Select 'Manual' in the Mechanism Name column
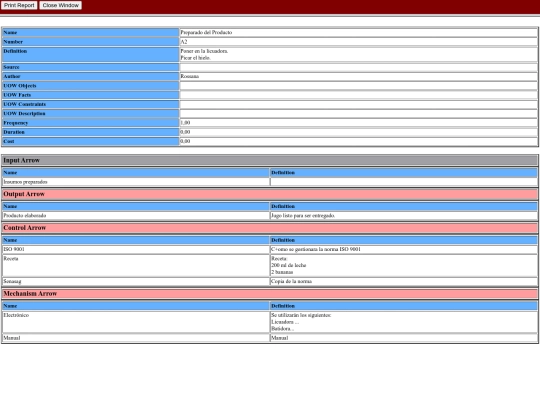The height and width of the screenshot is (405, 540). (12, 338)
